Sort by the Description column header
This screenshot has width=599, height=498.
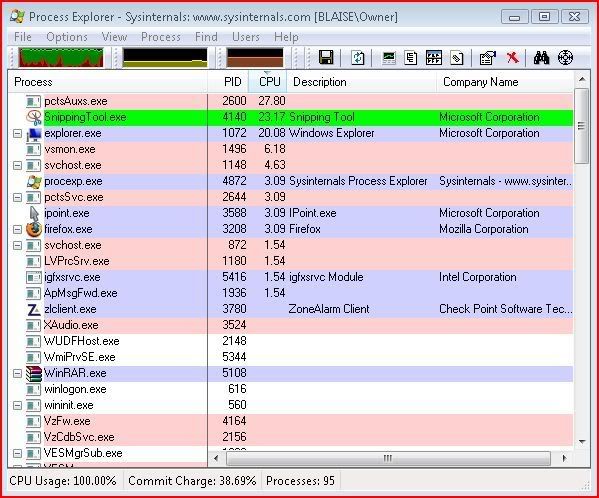tap(361, 82)
